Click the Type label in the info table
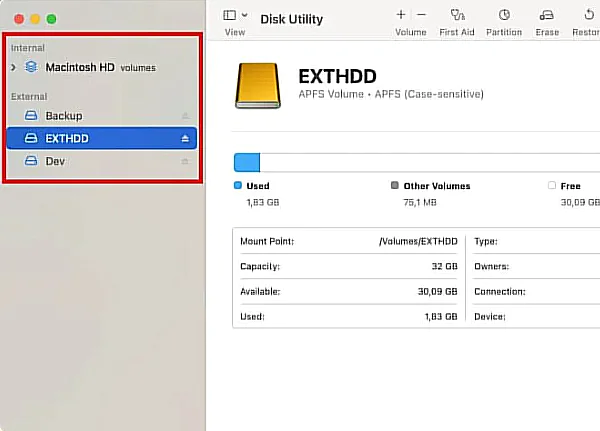The image size is (600, 431). point(486,242)
